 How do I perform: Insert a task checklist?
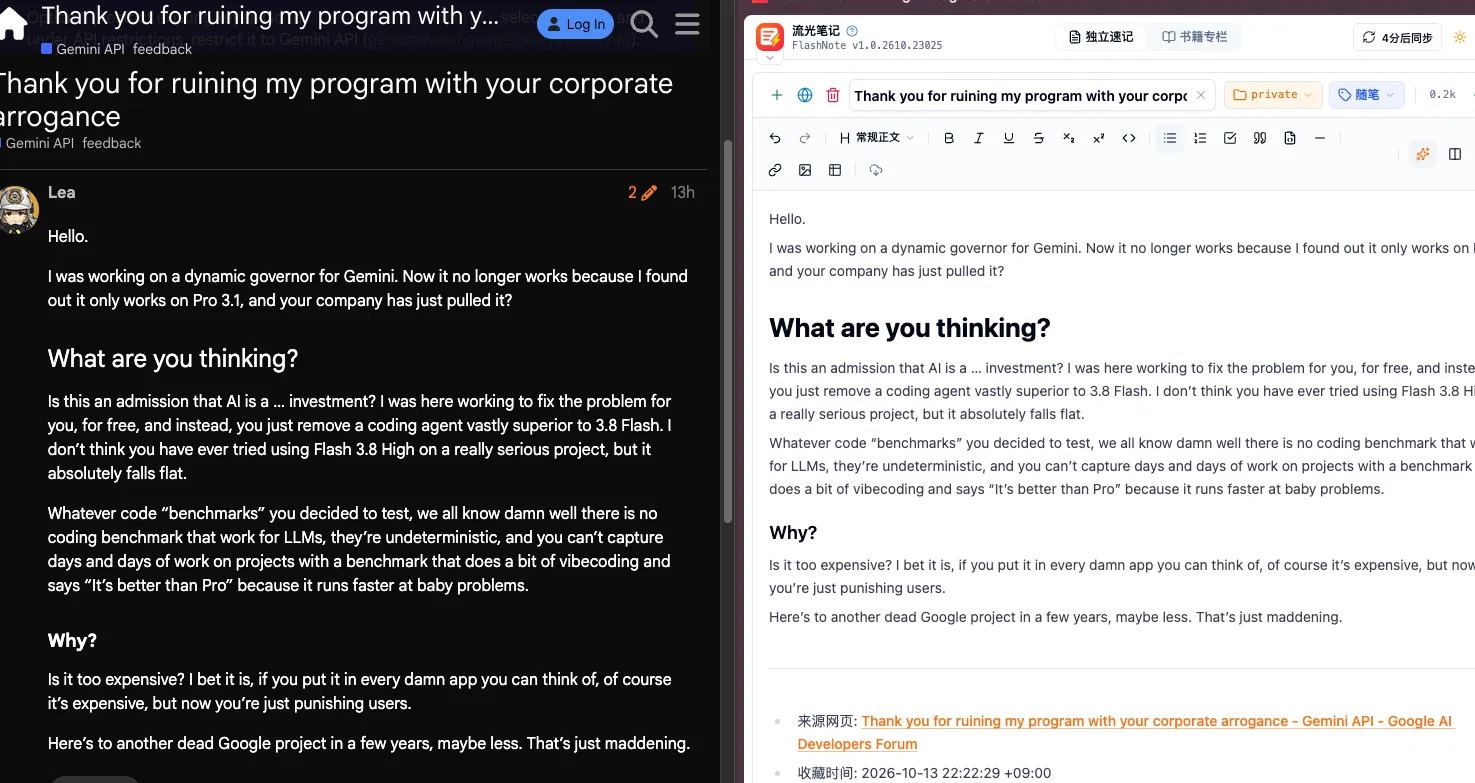click(x=1230, y=138)
